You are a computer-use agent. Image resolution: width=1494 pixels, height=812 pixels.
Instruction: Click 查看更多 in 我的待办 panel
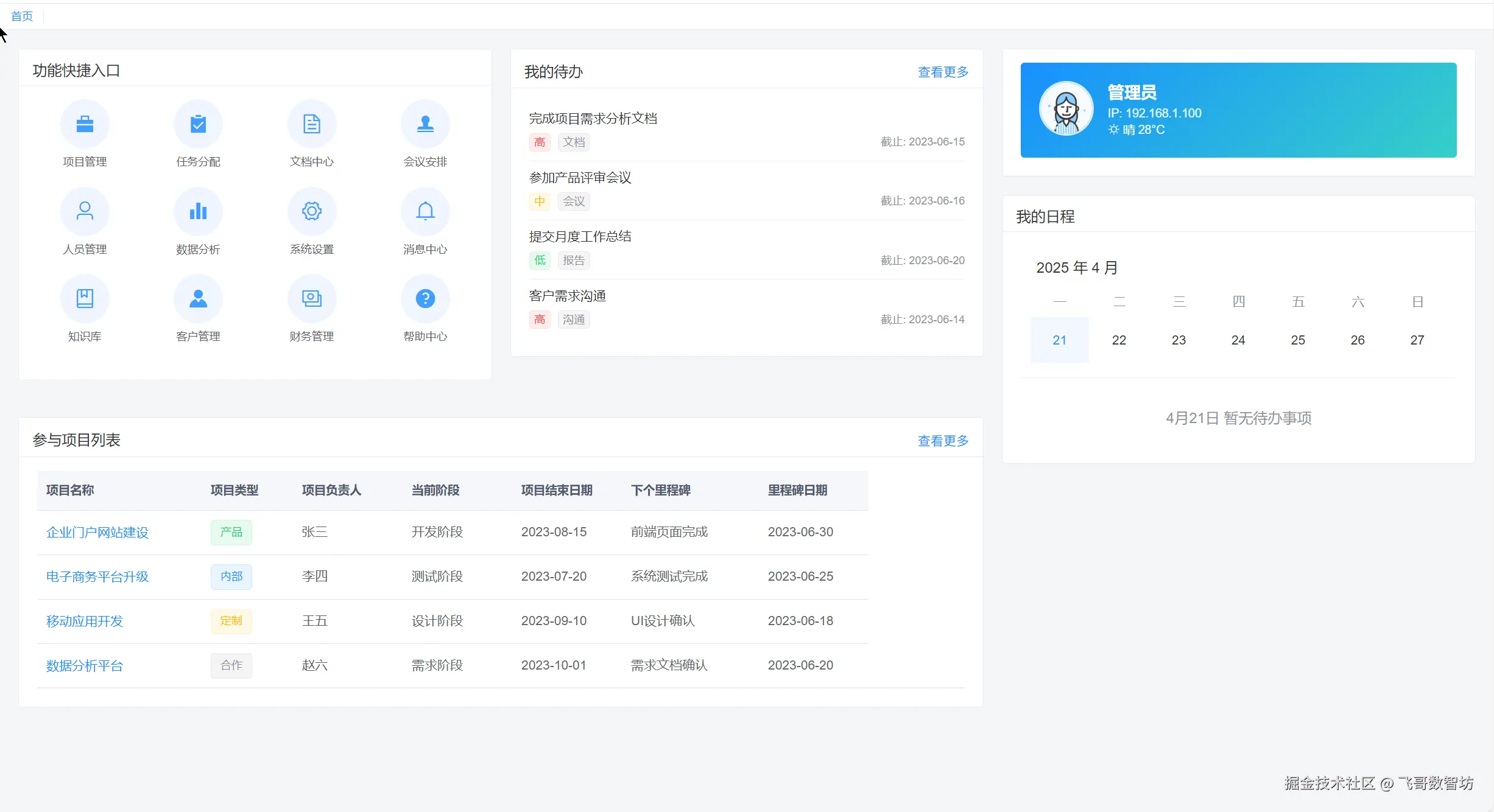(943, 72)
